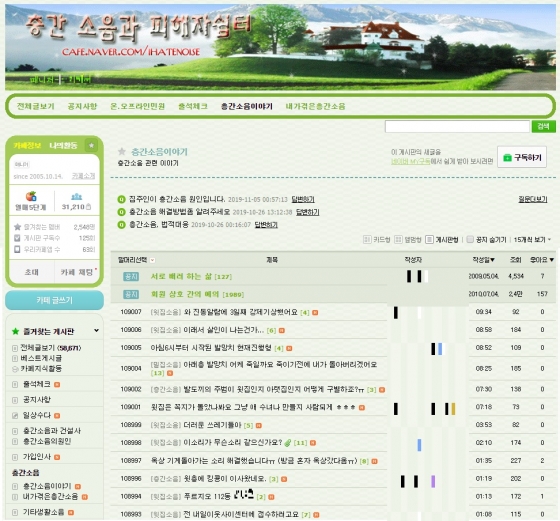
Task: Click the 카페소개 link
Action: [x=83, y=176]
